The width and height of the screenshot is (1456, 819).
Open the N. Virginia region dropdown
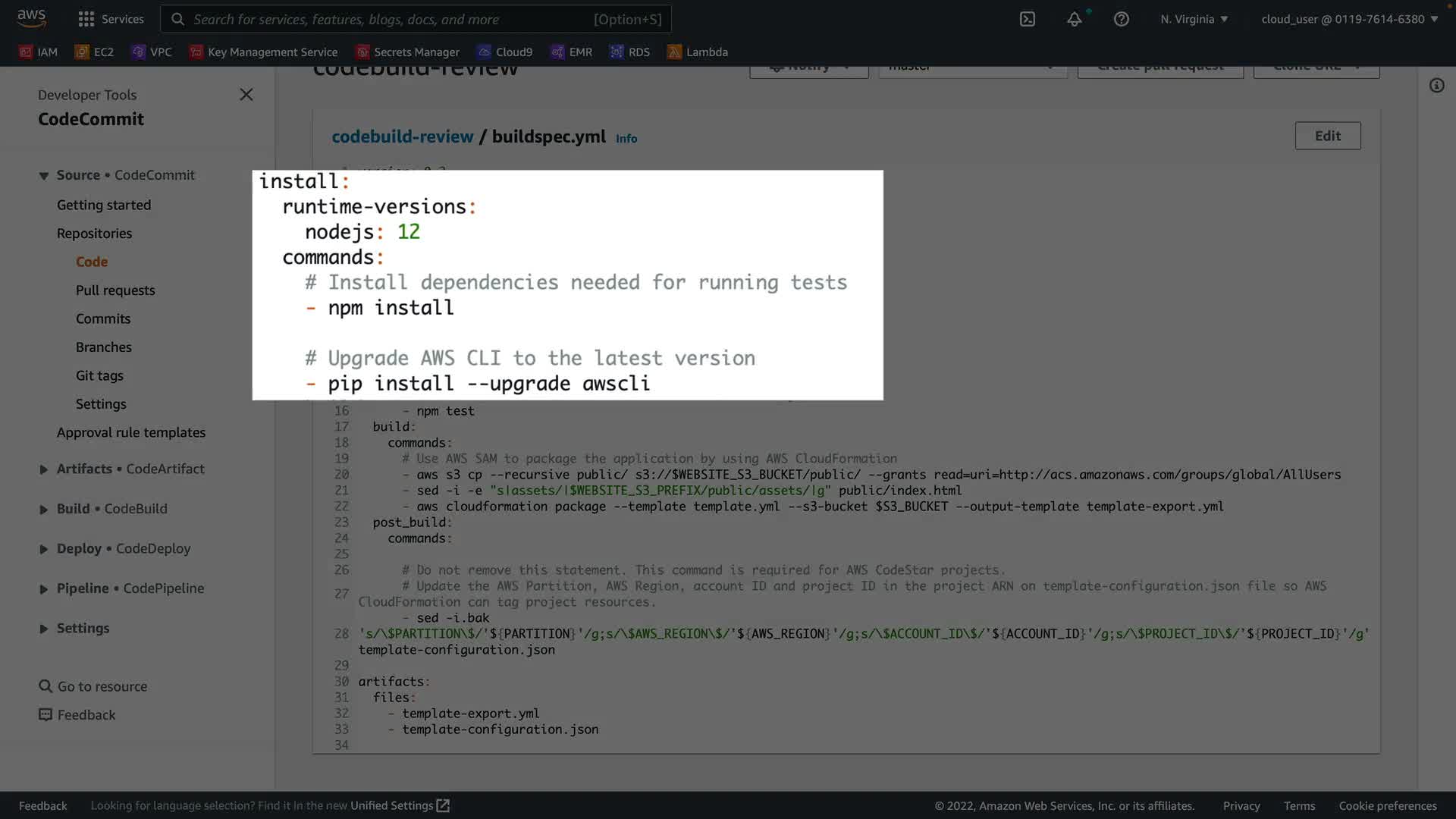1194,19
